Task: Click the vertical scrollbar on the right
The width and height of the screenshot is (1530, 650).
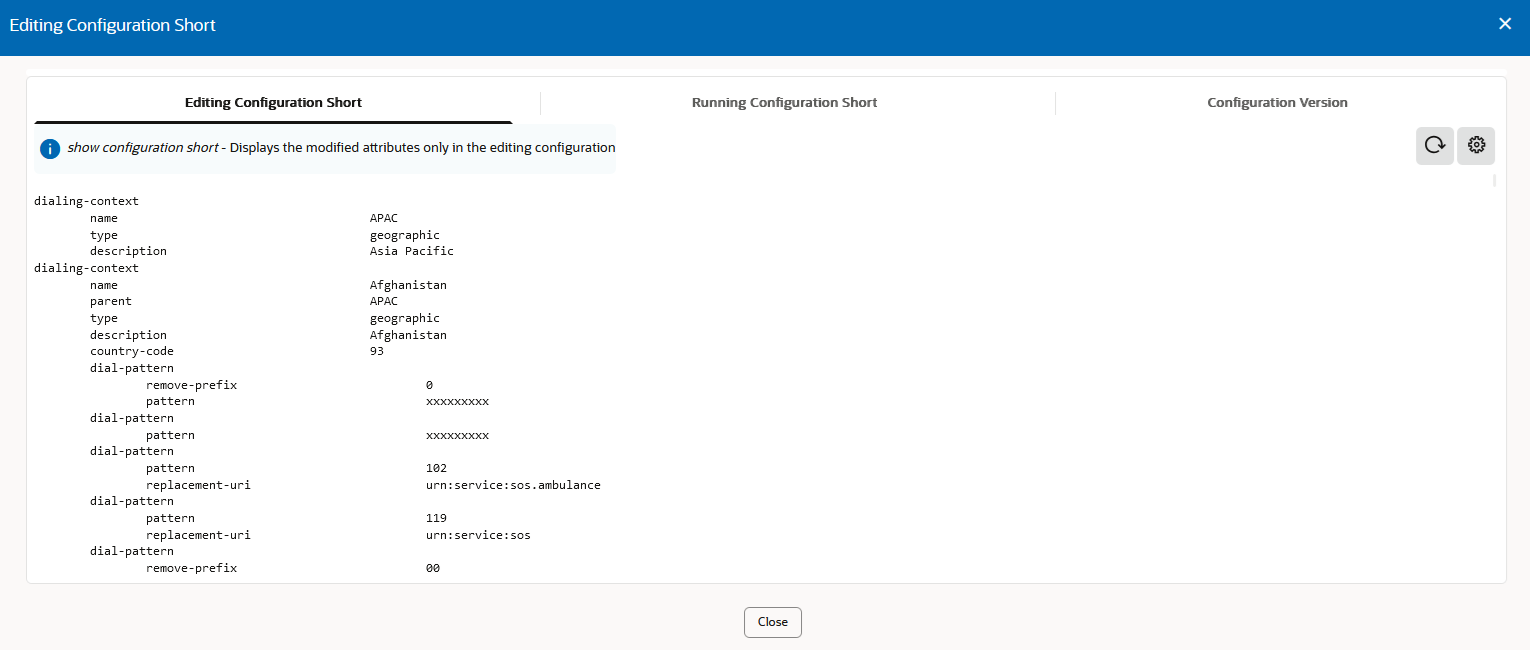Action: click(x=1494, y=180)
